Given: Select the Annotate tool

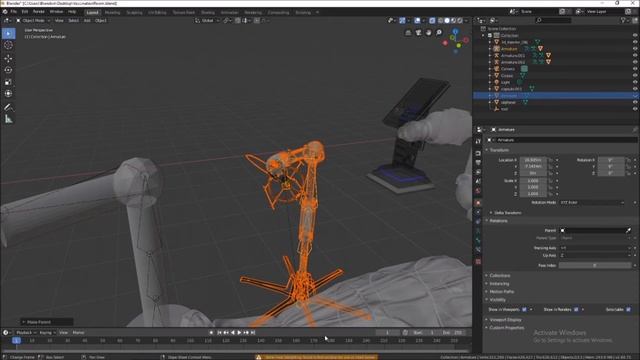Looking at the screenshot, I should [x=9, y=107].
